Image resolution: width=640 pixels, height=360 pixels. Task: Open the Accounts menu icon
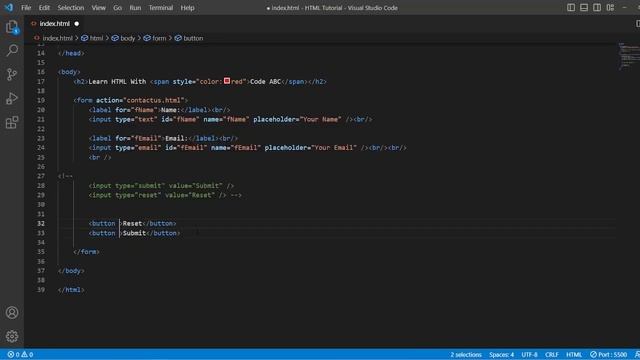click(x=12, y=313)
